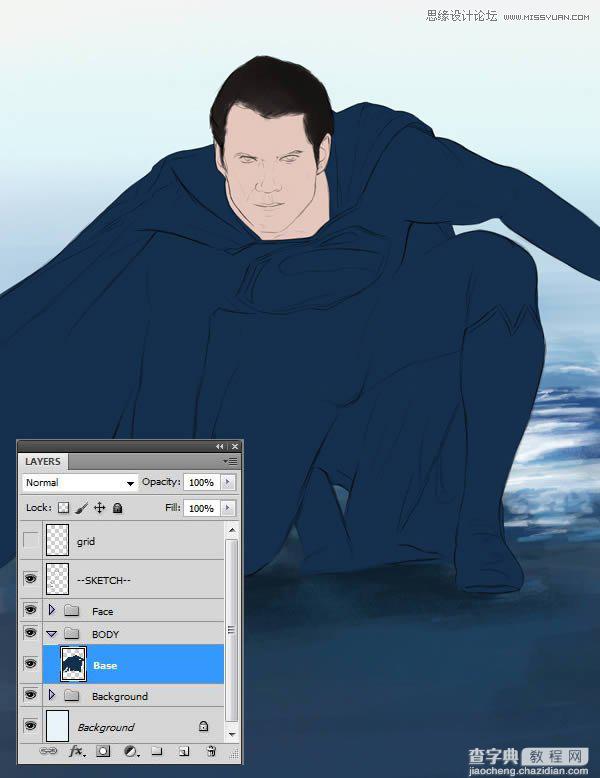The image size is (600, 778).
Task: Select the Base layer name
Action: point(105,665)
